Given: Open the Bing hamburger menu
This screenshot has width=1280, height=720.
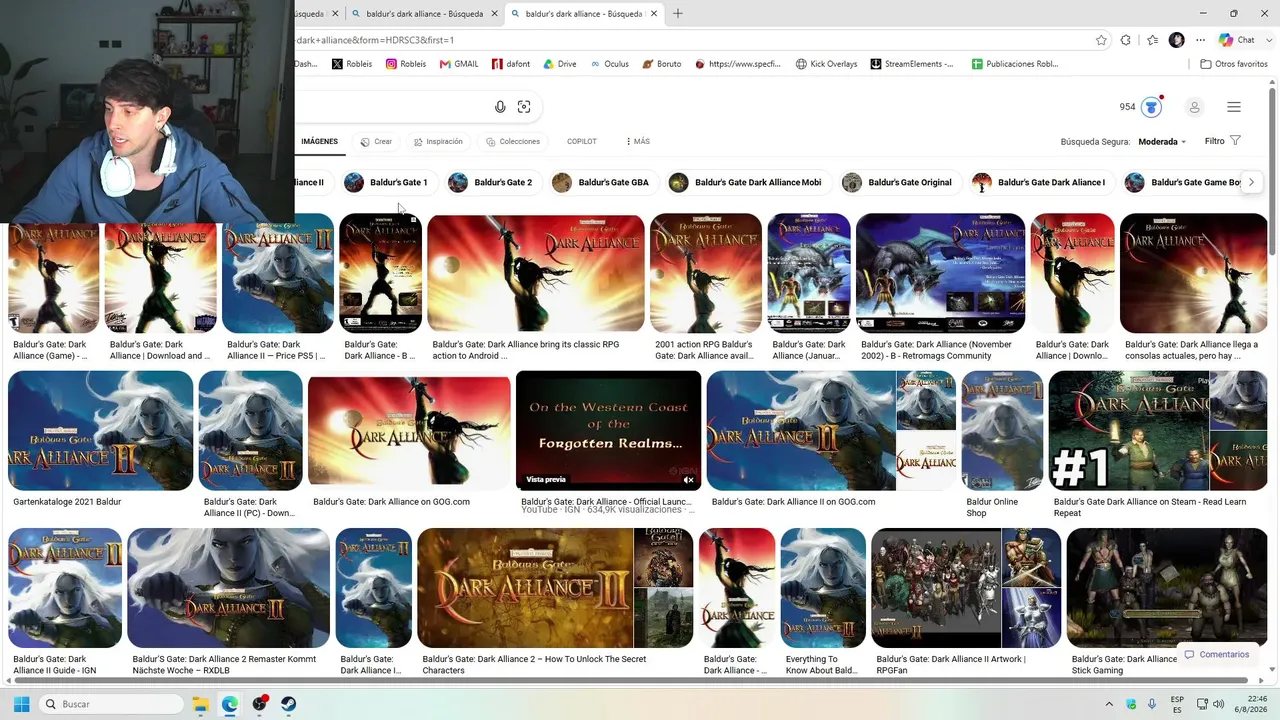Looking at the screenshot, I should (1234, 107).
